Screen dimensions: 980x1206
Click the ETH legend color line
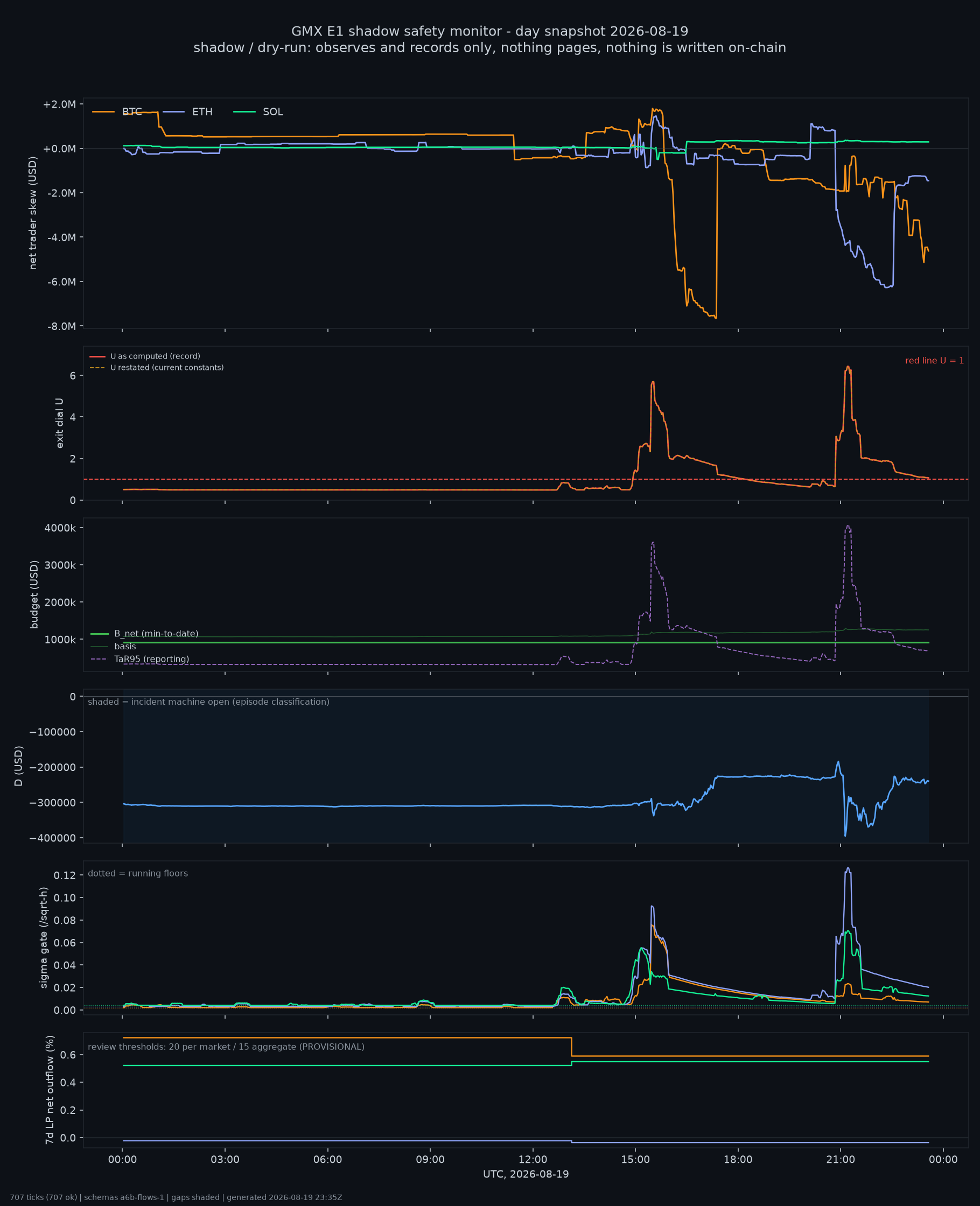coord(174,112)
